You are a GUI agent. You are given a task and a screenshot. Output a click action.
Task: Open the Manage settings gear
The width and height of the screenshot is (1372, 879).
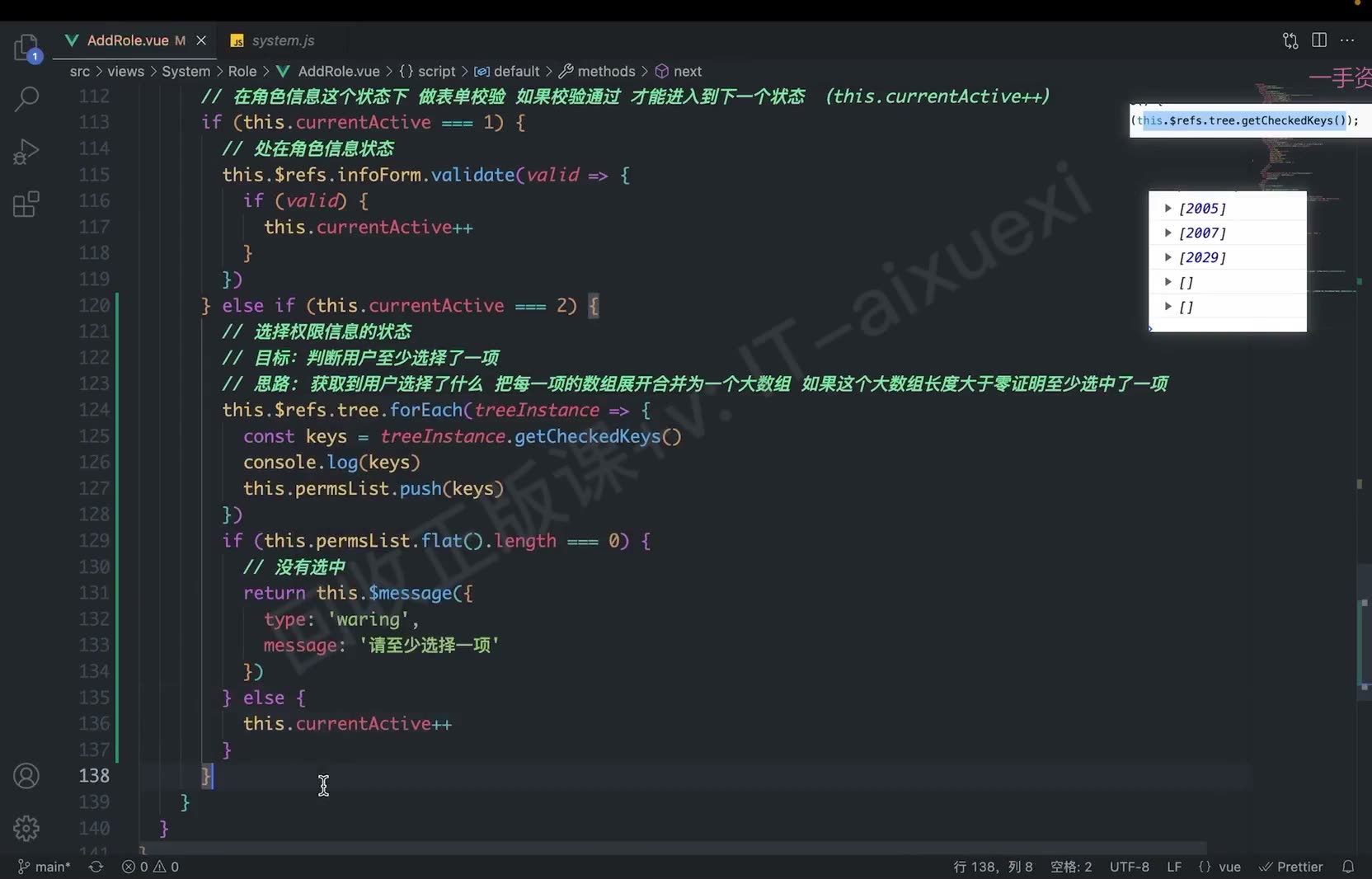[26, 828]
